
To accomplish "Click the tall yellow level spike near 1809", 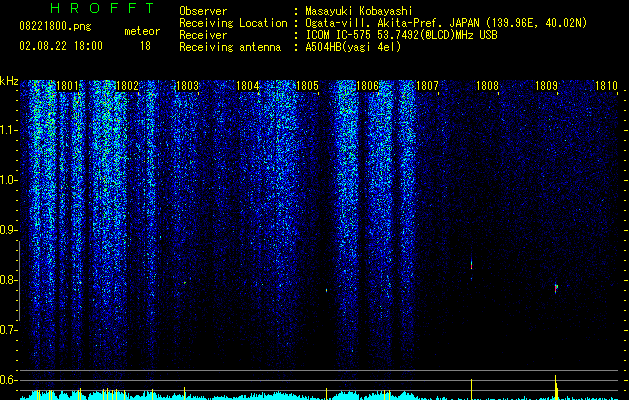I will coord(556,387).
